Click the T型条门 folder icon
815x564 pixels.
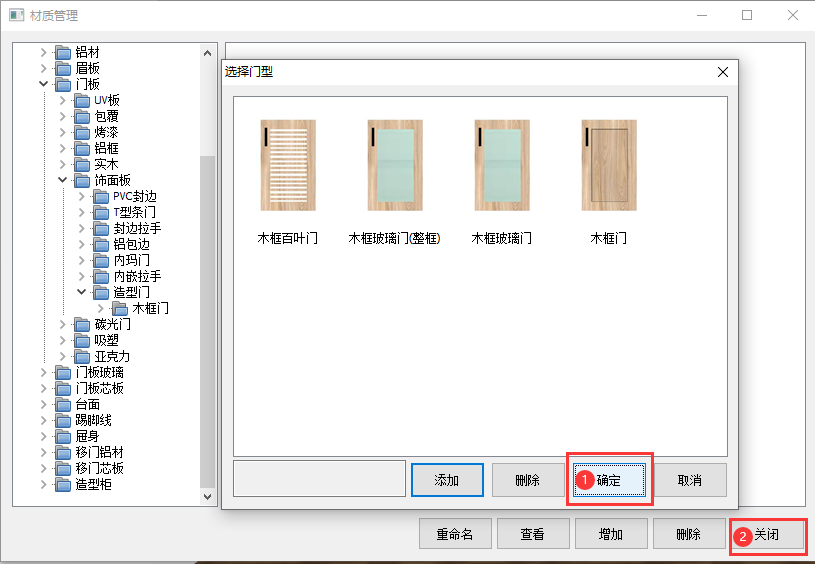101,213
